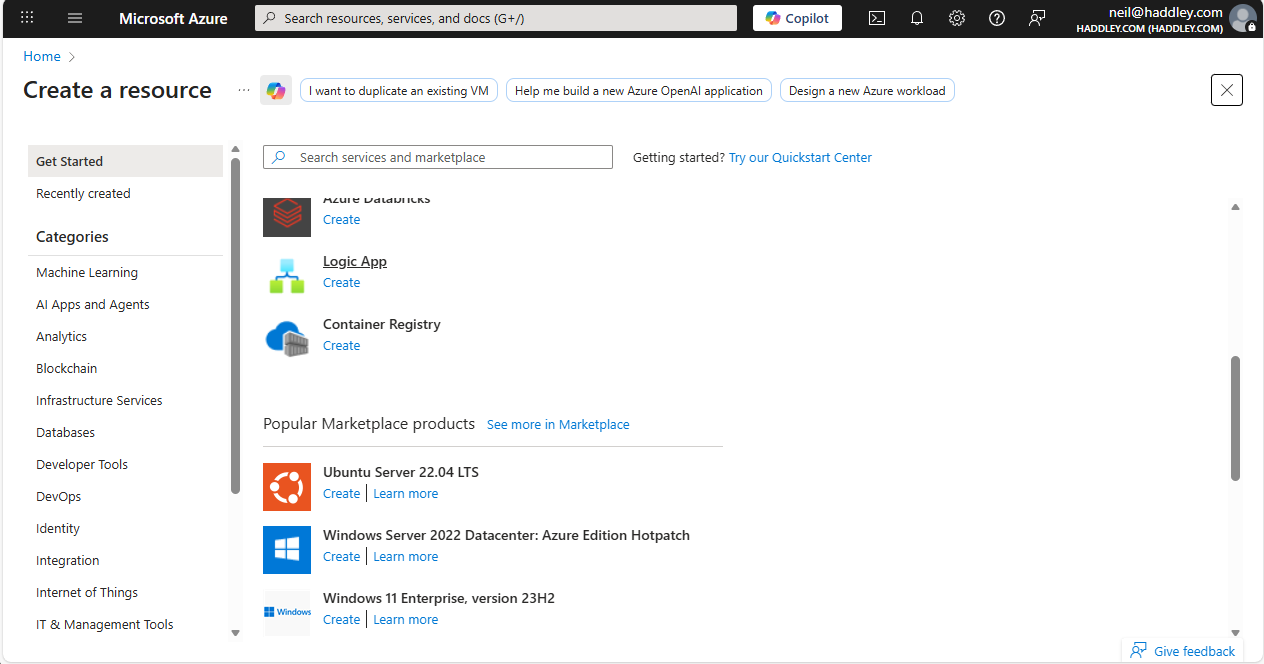
Task: Open the Copilot button in header
Action: pos(797,18)
